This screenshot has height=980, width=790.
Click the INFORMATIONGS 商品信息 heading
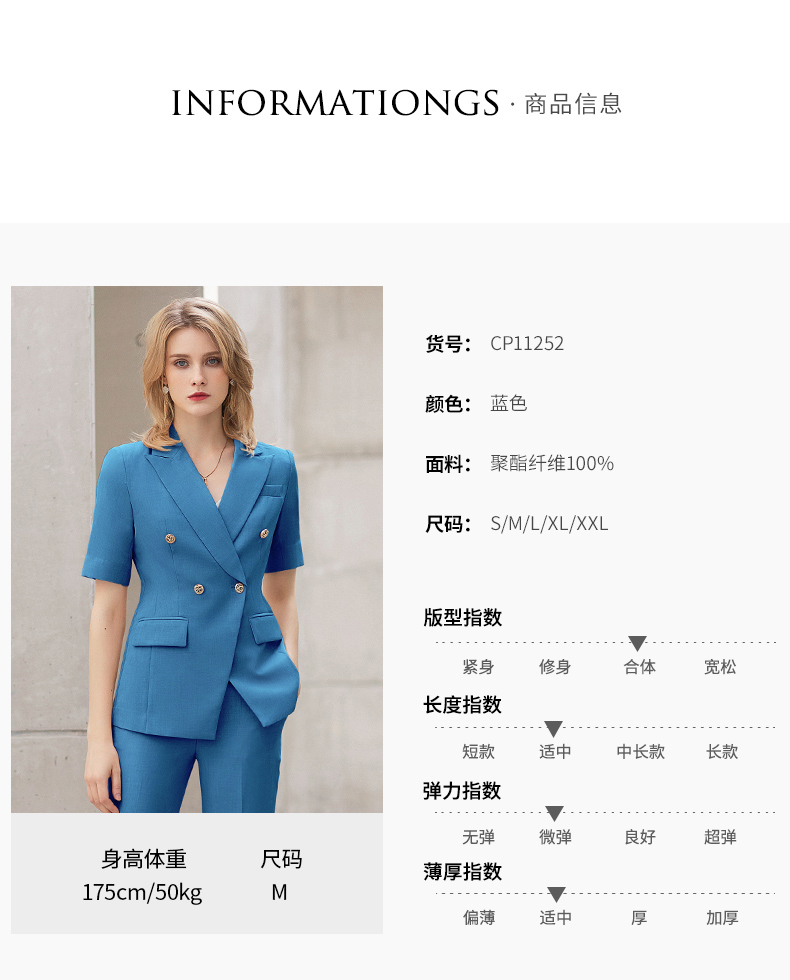coord(397,103)
